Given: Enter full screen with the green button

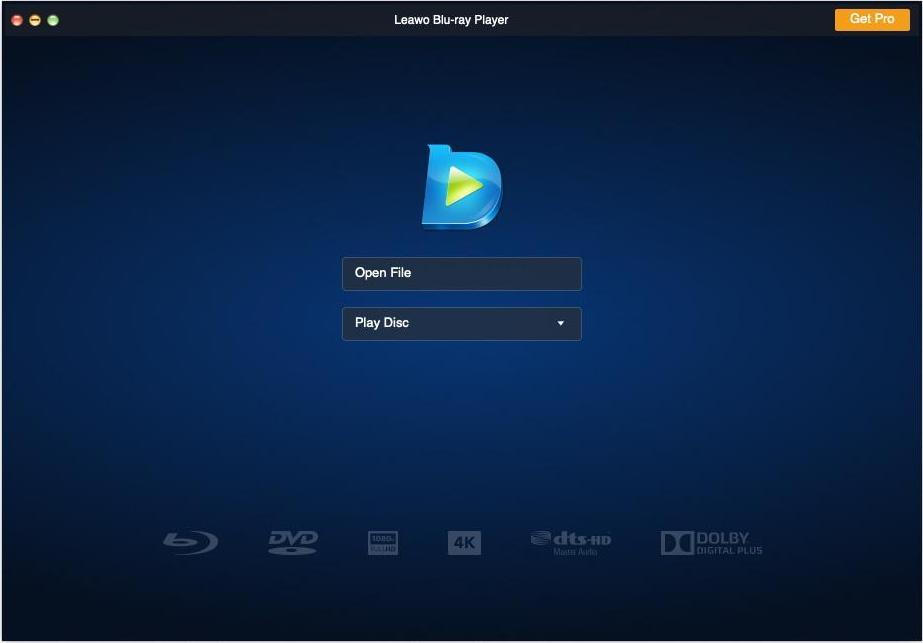Looking at the screenshot, I should 51,19.
